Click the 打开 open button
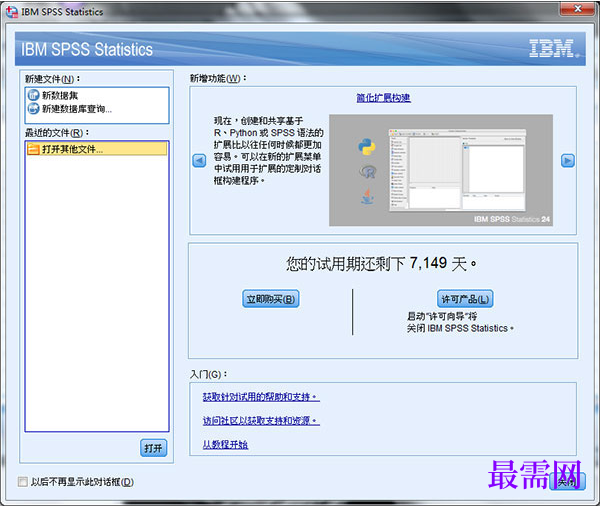Viewport: 600px width, 506px height. pos(153,448)
